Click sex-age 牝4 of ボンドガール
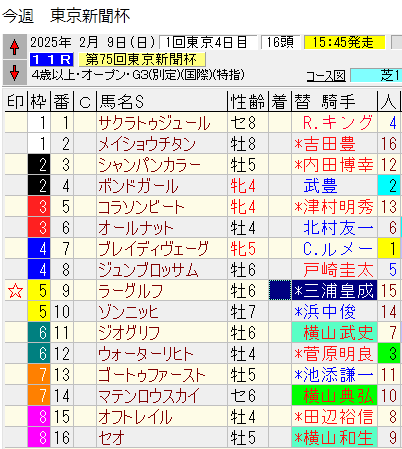Screen dimensions: 402x449 coord(243,186)
